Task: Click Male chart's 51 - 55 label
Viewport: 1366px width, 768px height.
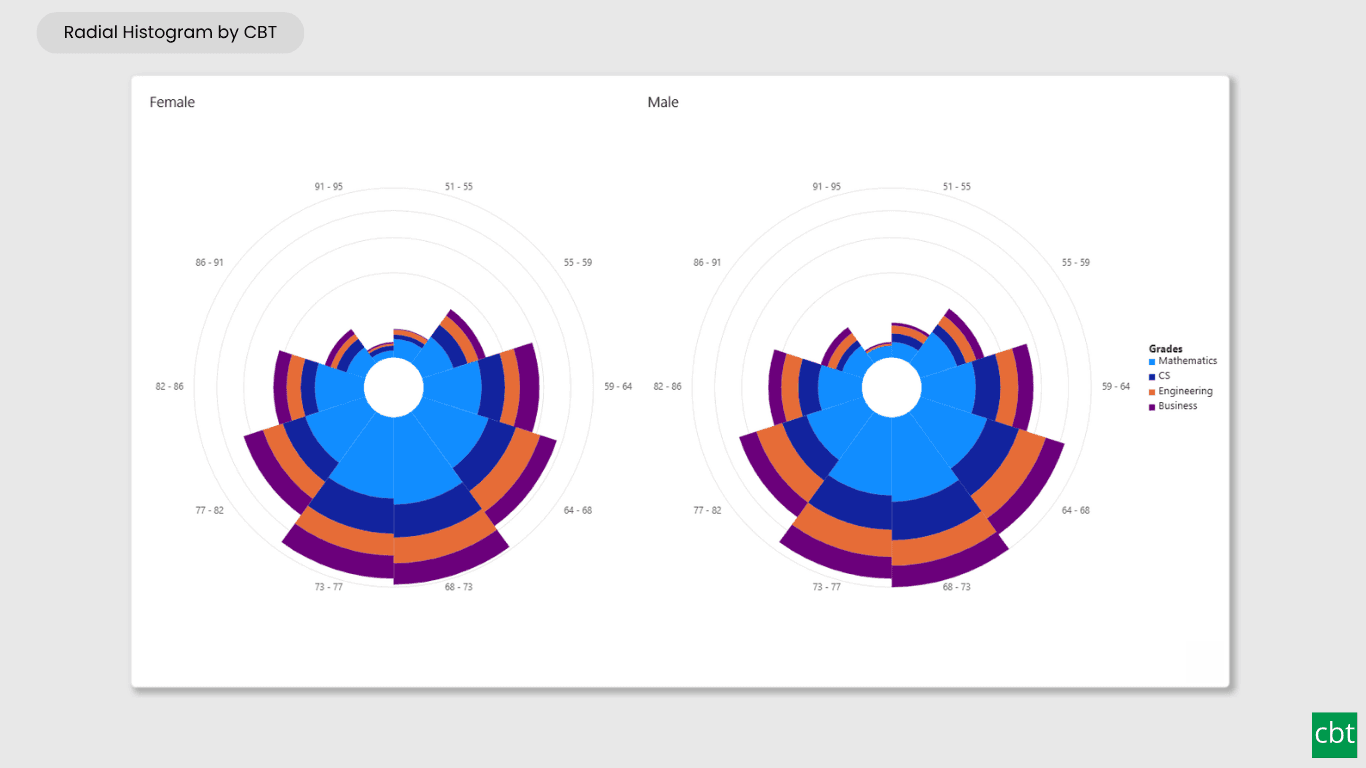Action: tap(957, 187)
